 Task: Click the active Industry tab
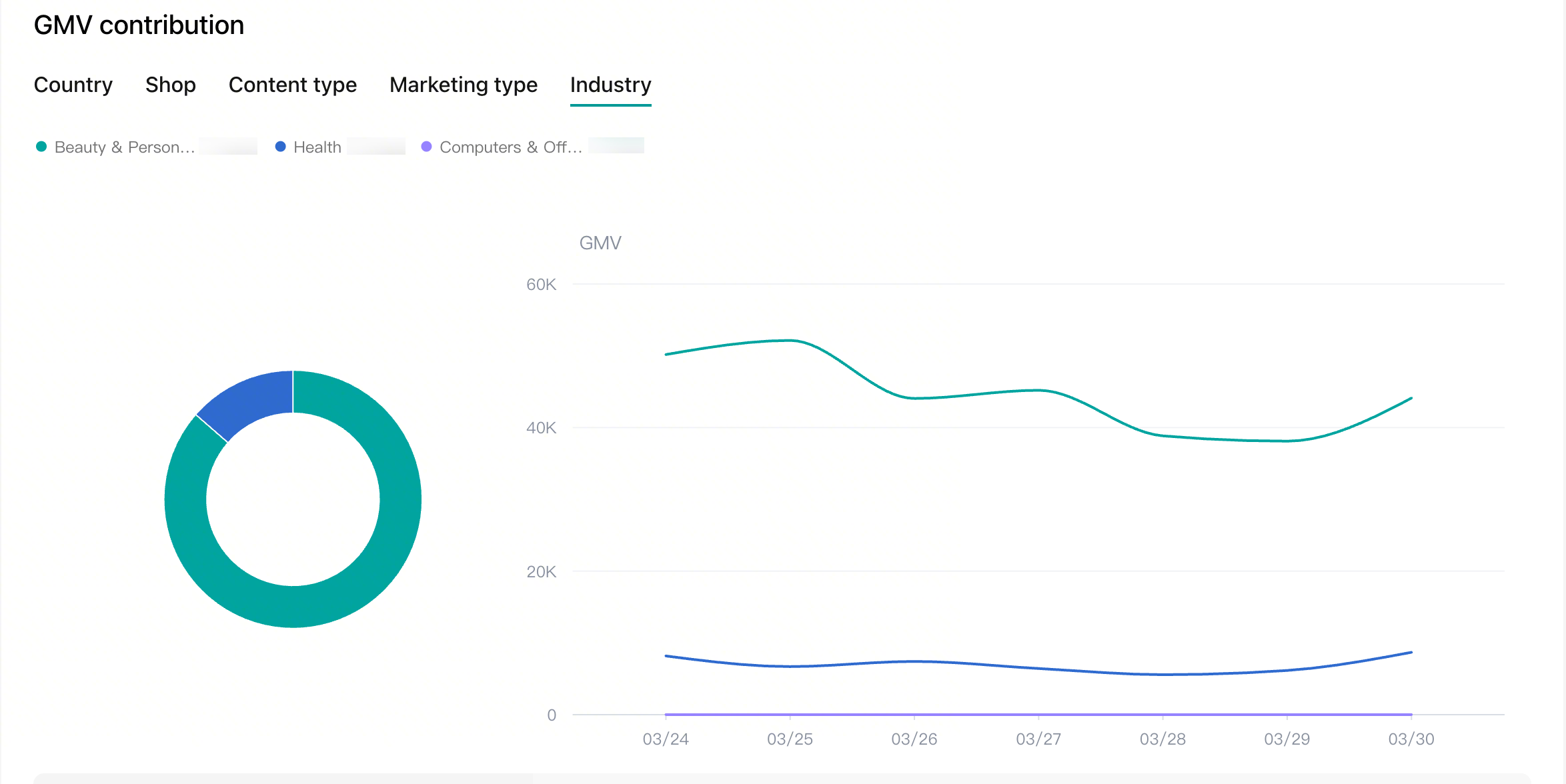coord(610,85)
